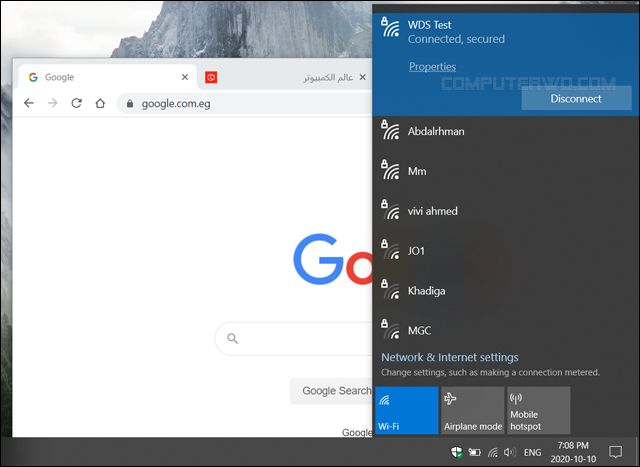
Task: Select the vivi ahmed Wi-Fi network
Action: (x=506, y=211)
